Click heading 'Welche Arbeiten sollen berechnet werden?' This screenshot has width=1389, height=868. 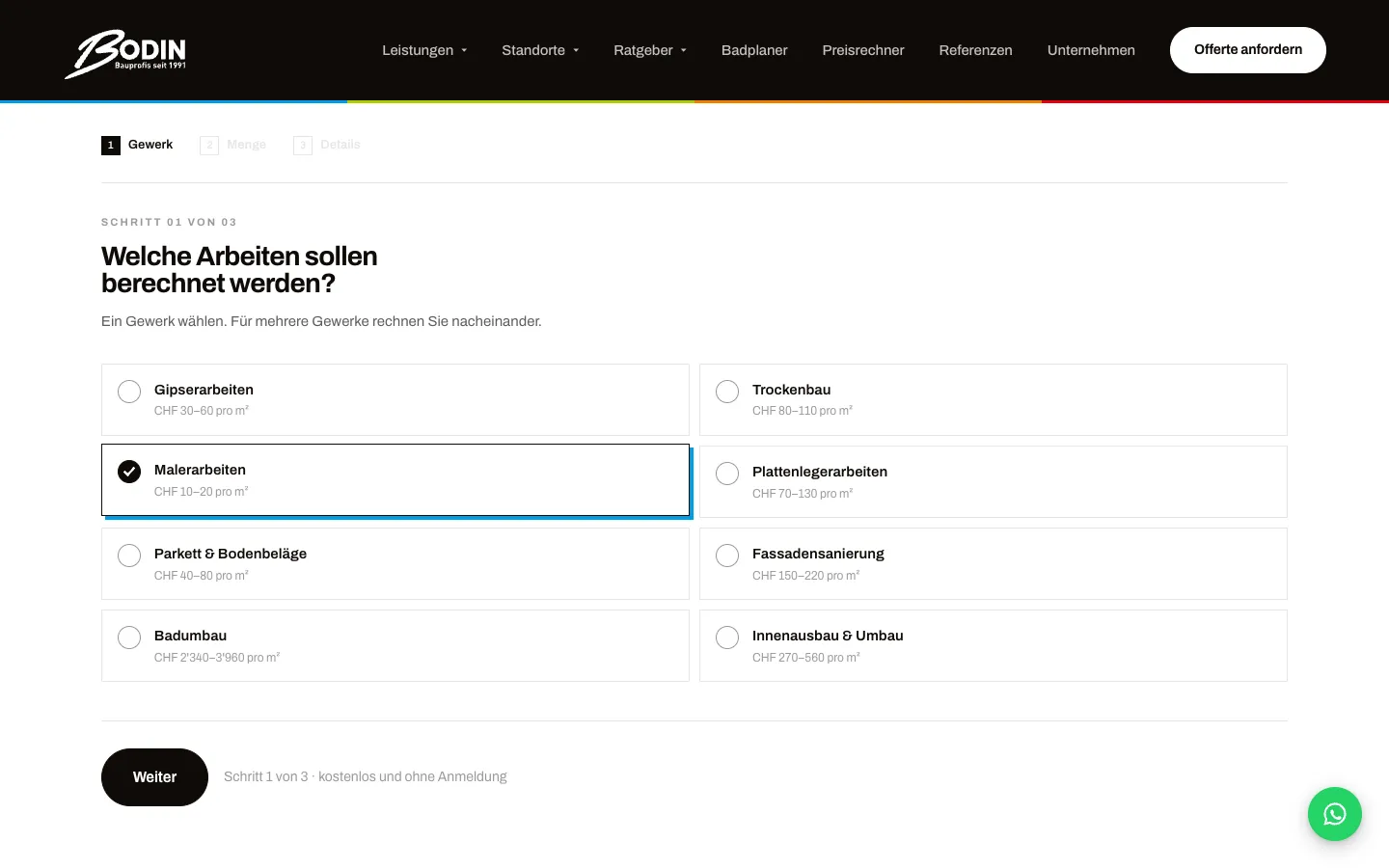(239, 270)
